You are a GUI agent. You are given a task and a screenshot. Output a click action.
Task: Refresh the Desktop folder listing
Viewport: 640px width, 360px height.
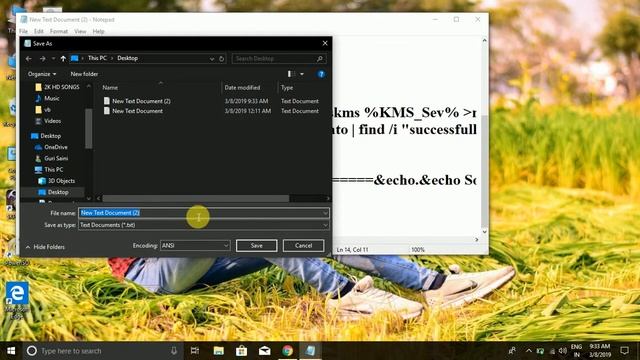tap(222, 59)
